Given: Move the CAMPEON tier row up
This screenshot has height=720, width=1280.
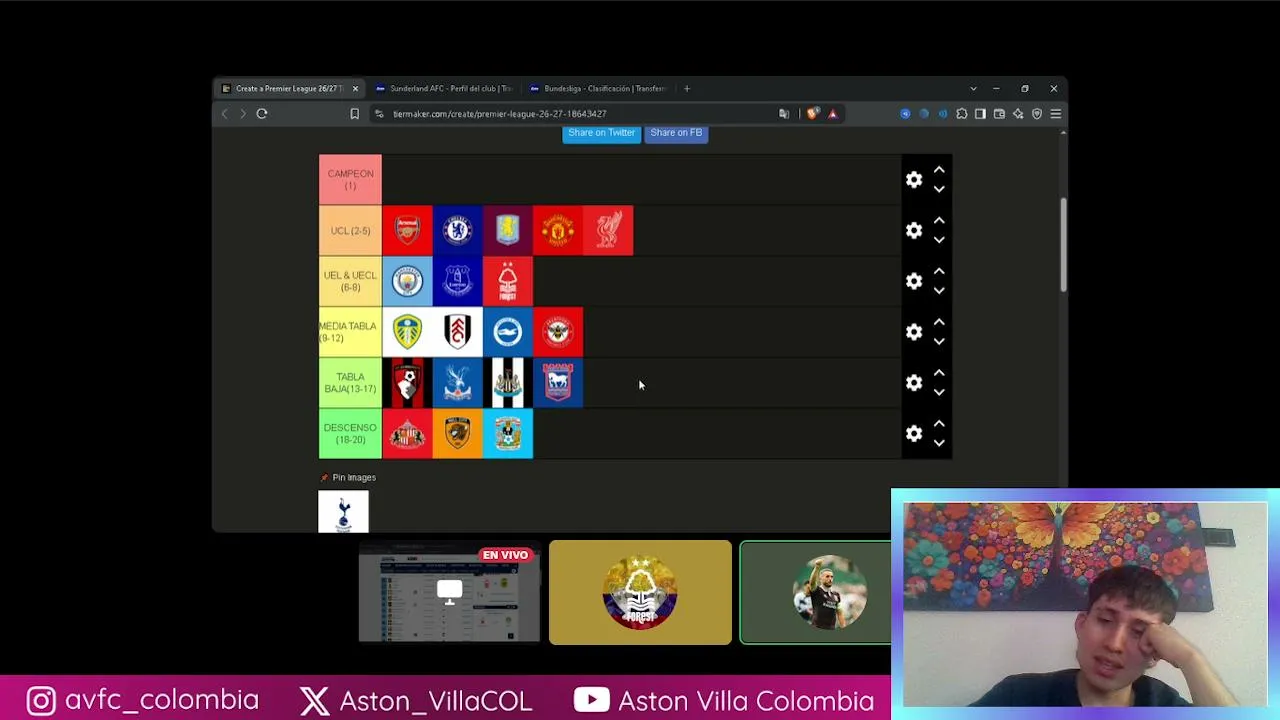Looking at the screenshot, I should 939,170.
